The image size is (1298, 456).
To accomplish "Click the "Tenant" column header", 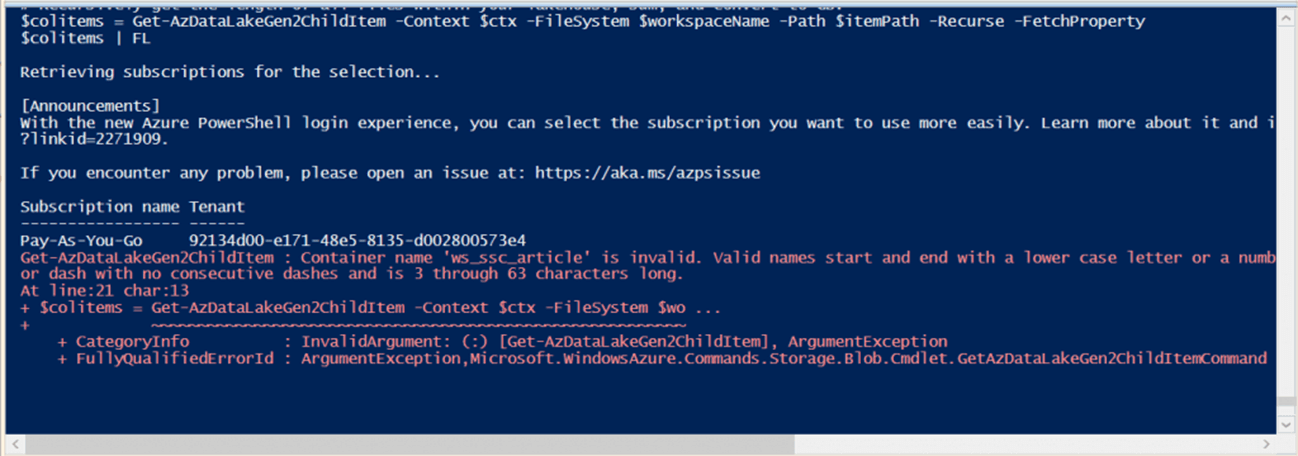I will (216, 206).
